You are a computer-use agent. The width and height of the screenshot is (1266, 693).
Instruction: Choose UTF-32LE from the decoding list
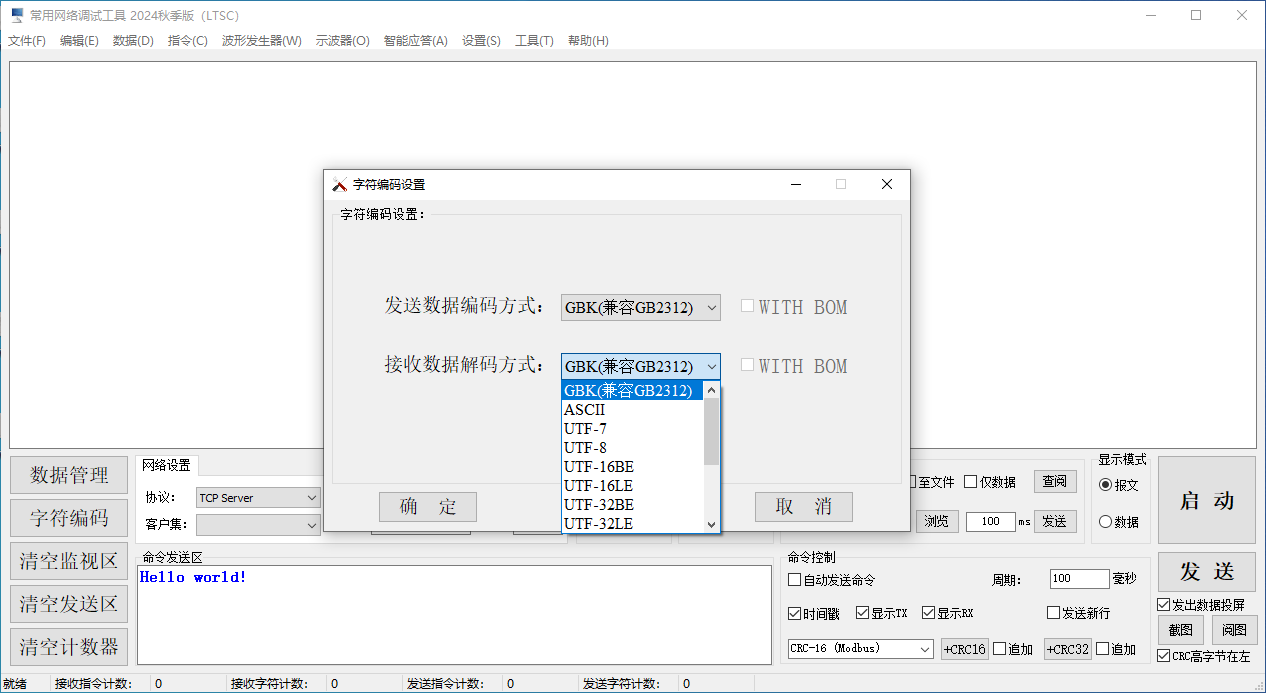click(633, 524)
